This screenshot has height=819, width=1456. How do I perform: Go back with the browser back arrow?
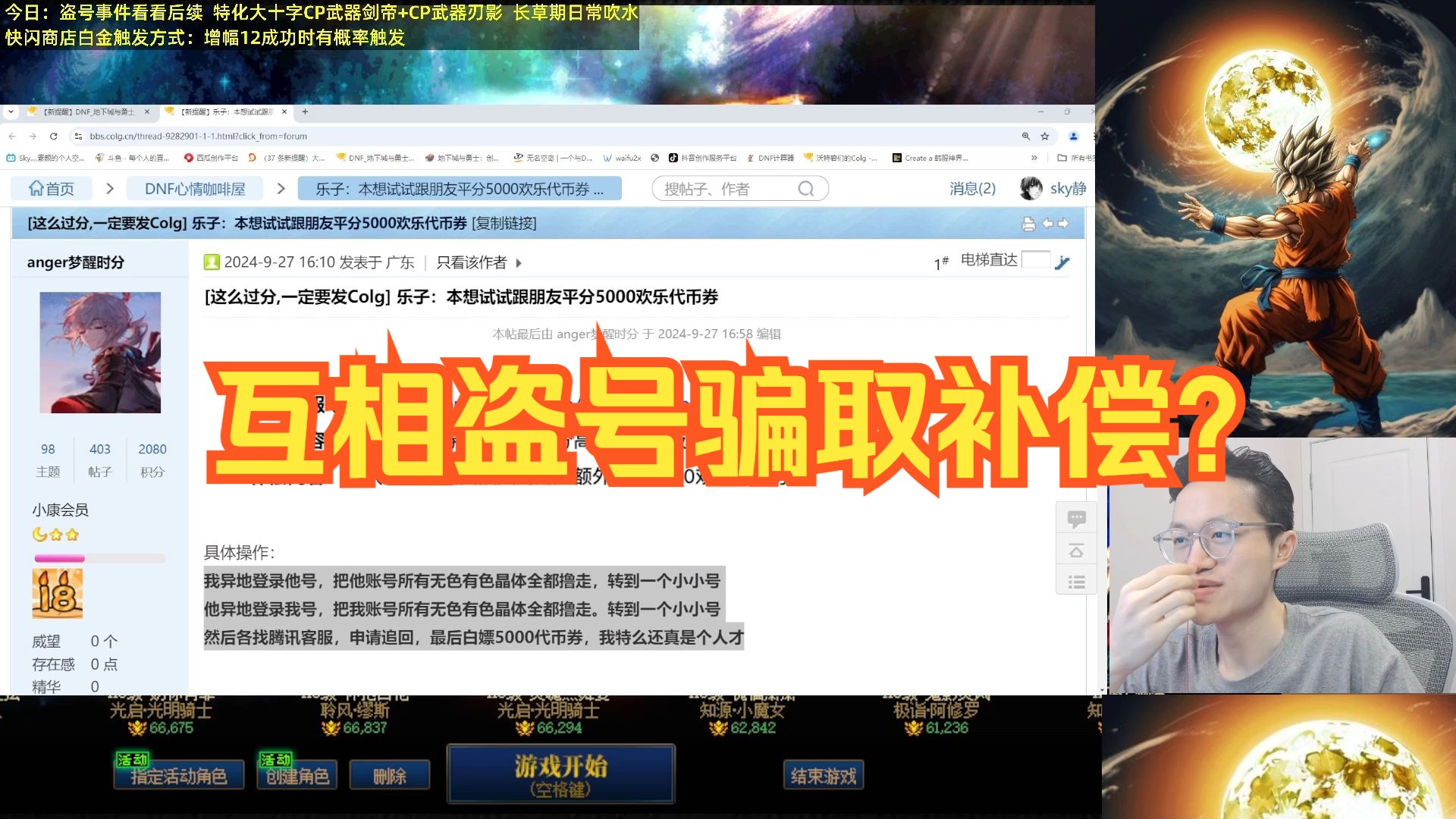12,136
